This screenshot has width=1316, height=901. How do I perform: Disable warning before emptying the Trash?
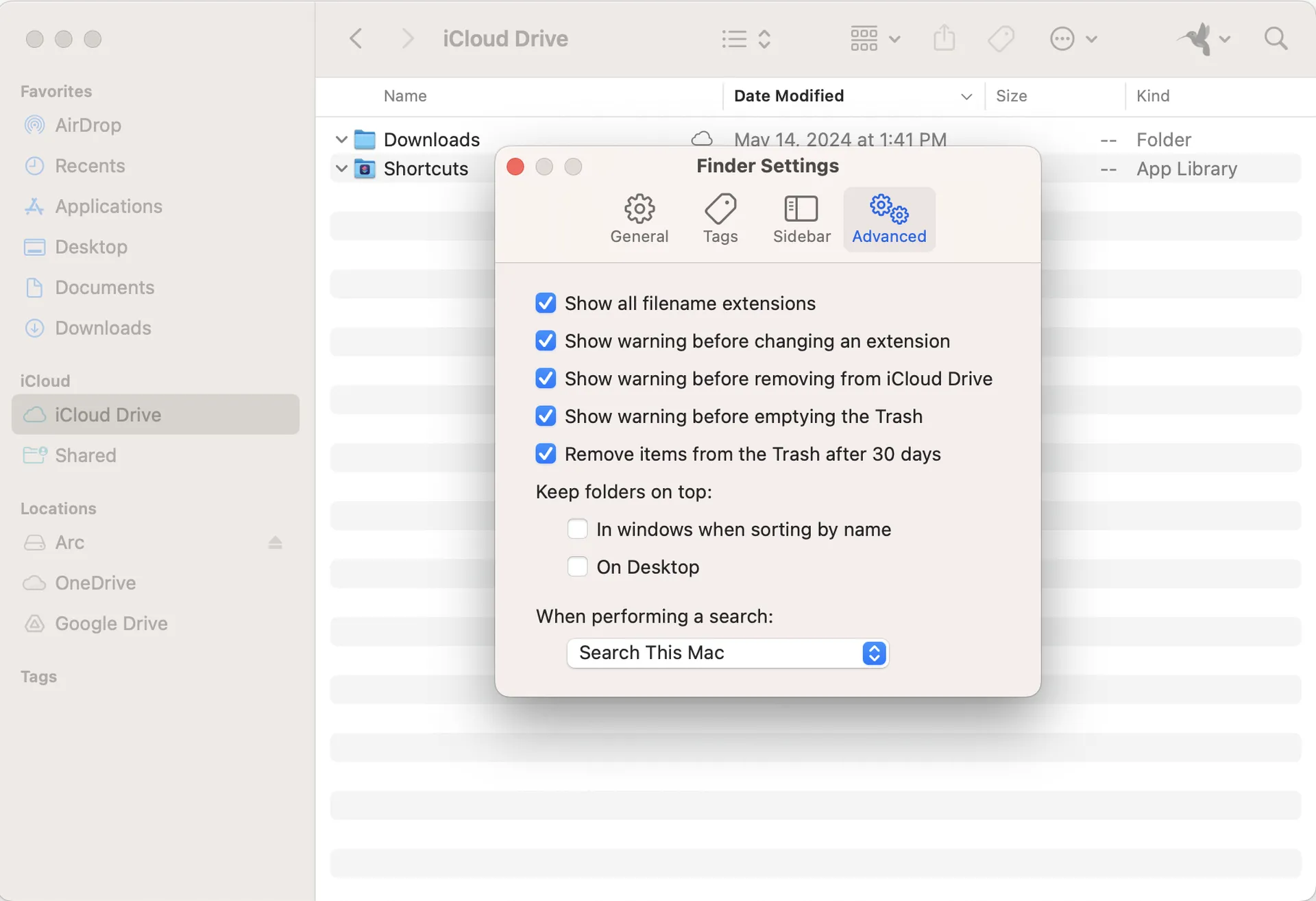(546, 416)
